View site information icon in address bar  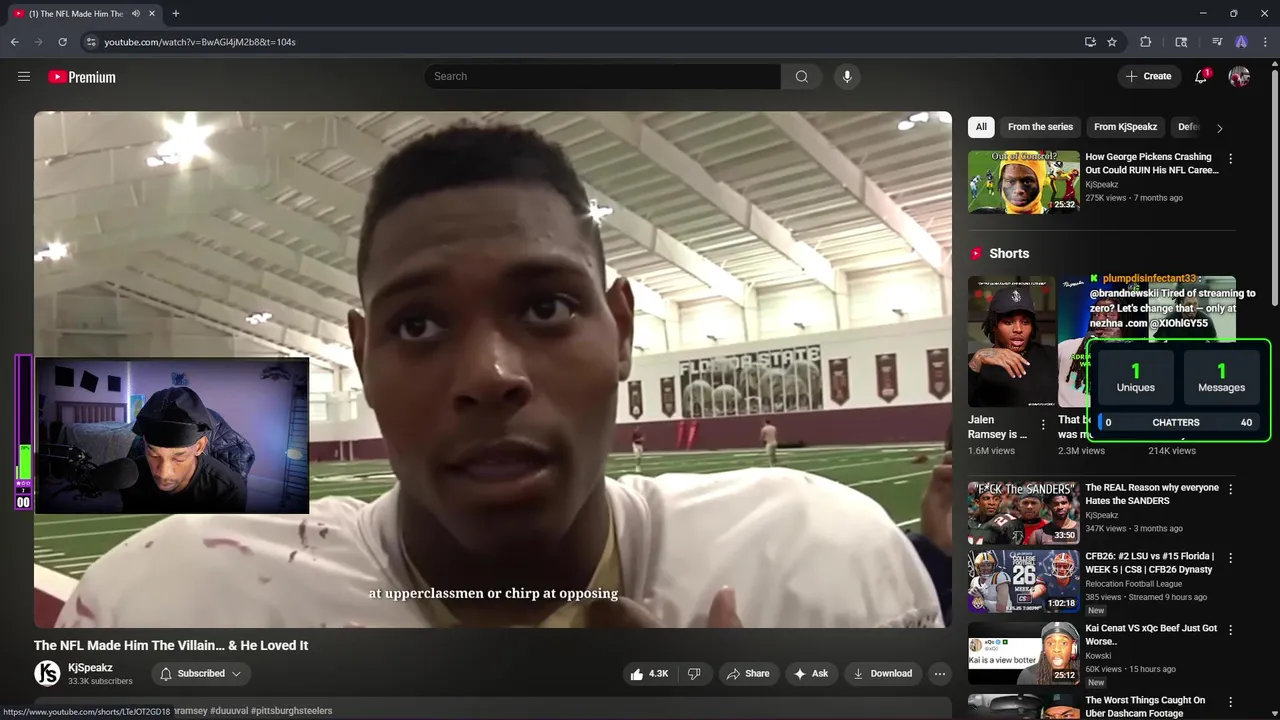[91, 42]
